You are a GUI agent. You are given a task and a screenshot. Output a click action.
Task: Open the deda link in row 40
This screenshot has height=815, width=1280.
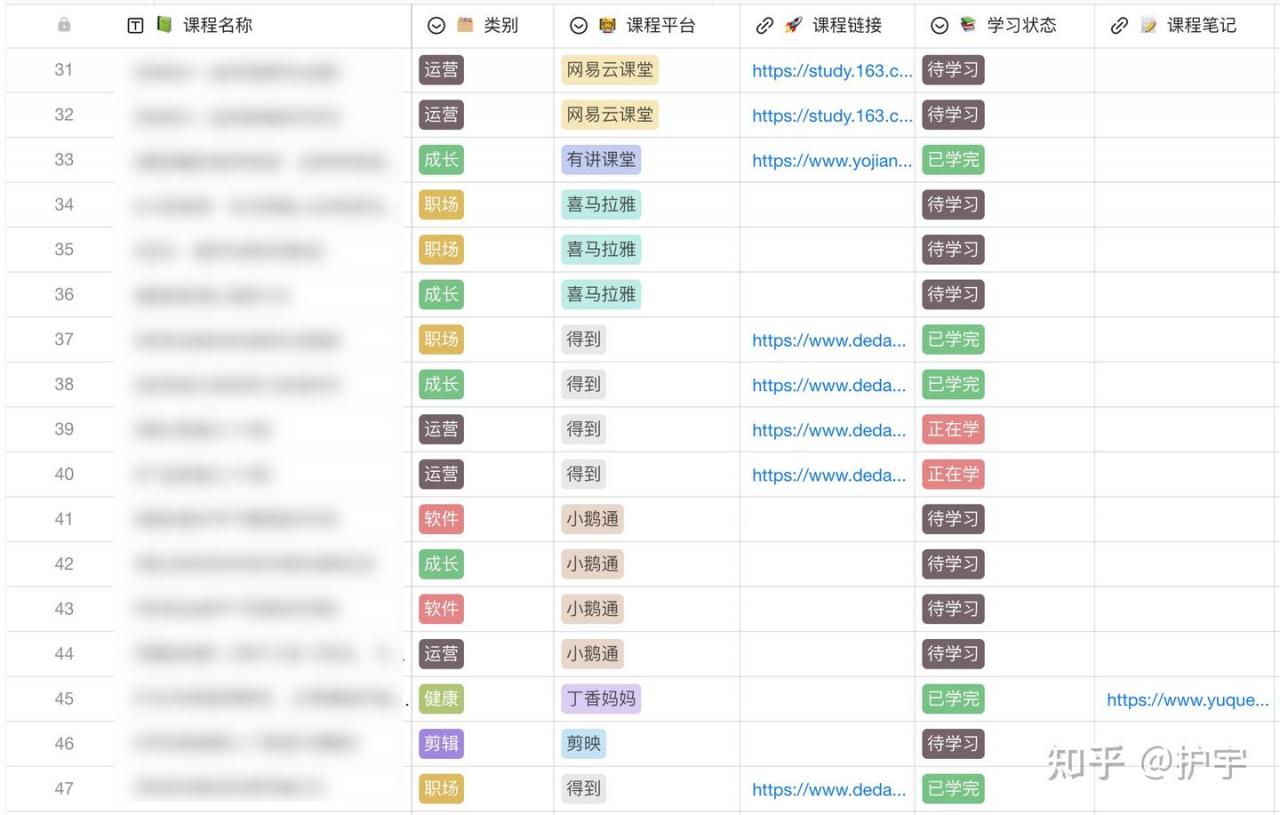tap(829, 475)
